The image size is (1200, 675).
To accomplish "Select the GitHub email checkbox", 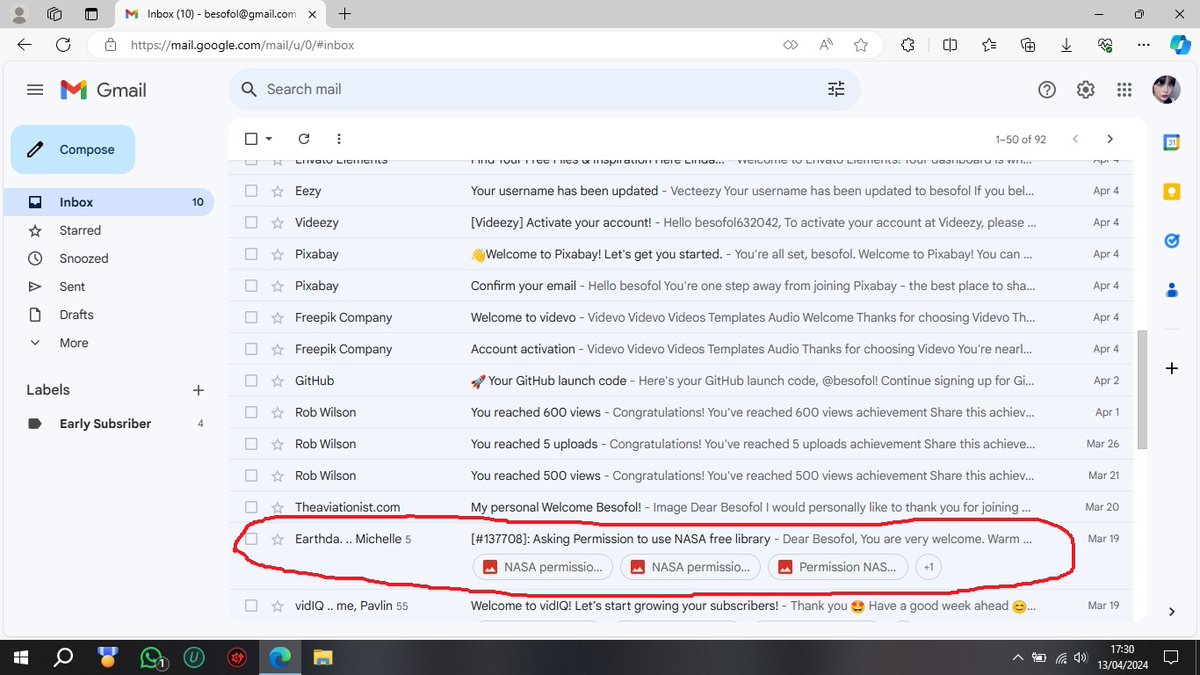I will pyautogui.click(x=251, y=381).
